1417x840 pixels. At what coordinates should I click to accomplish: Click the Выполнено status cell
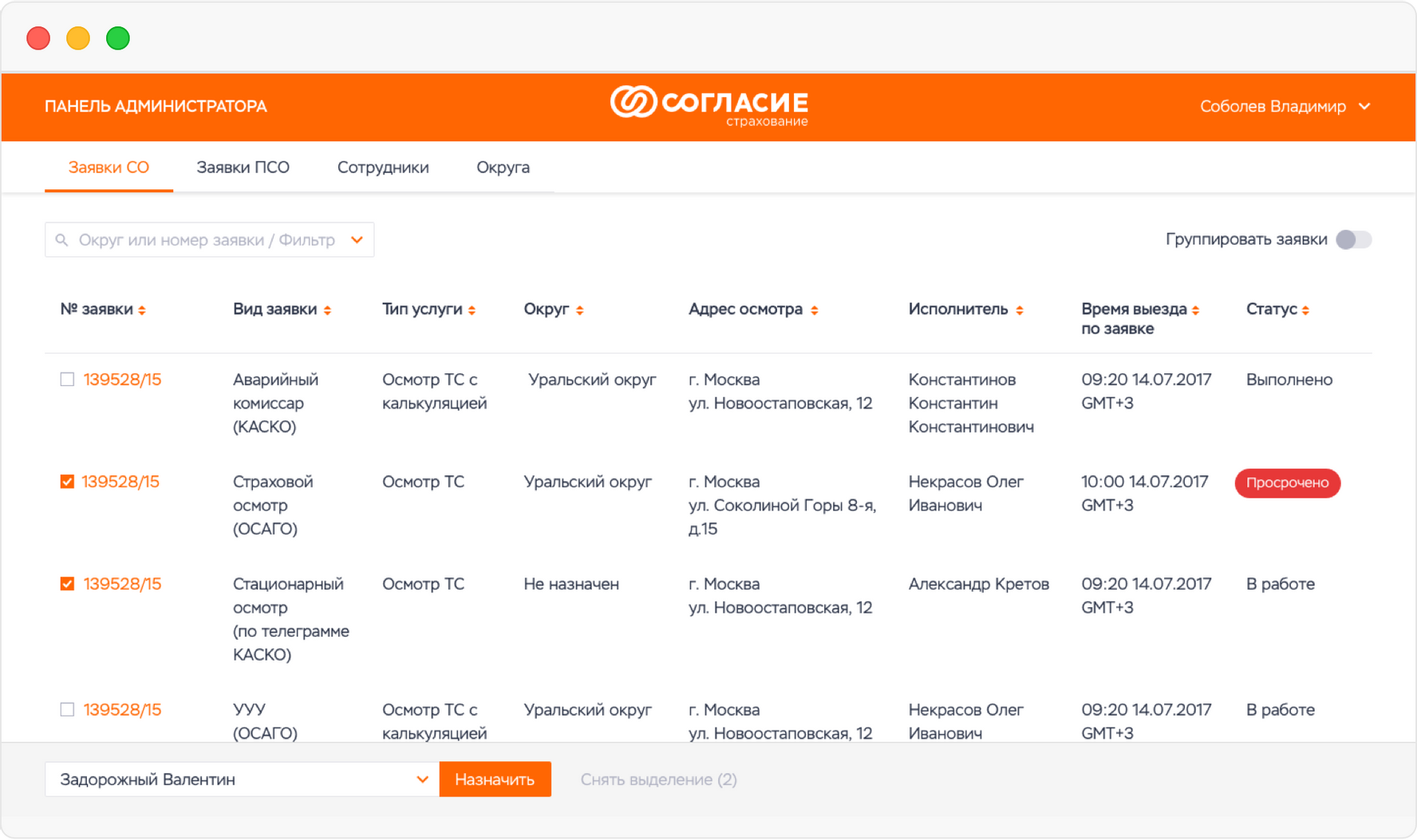[x=1289, y=380]
